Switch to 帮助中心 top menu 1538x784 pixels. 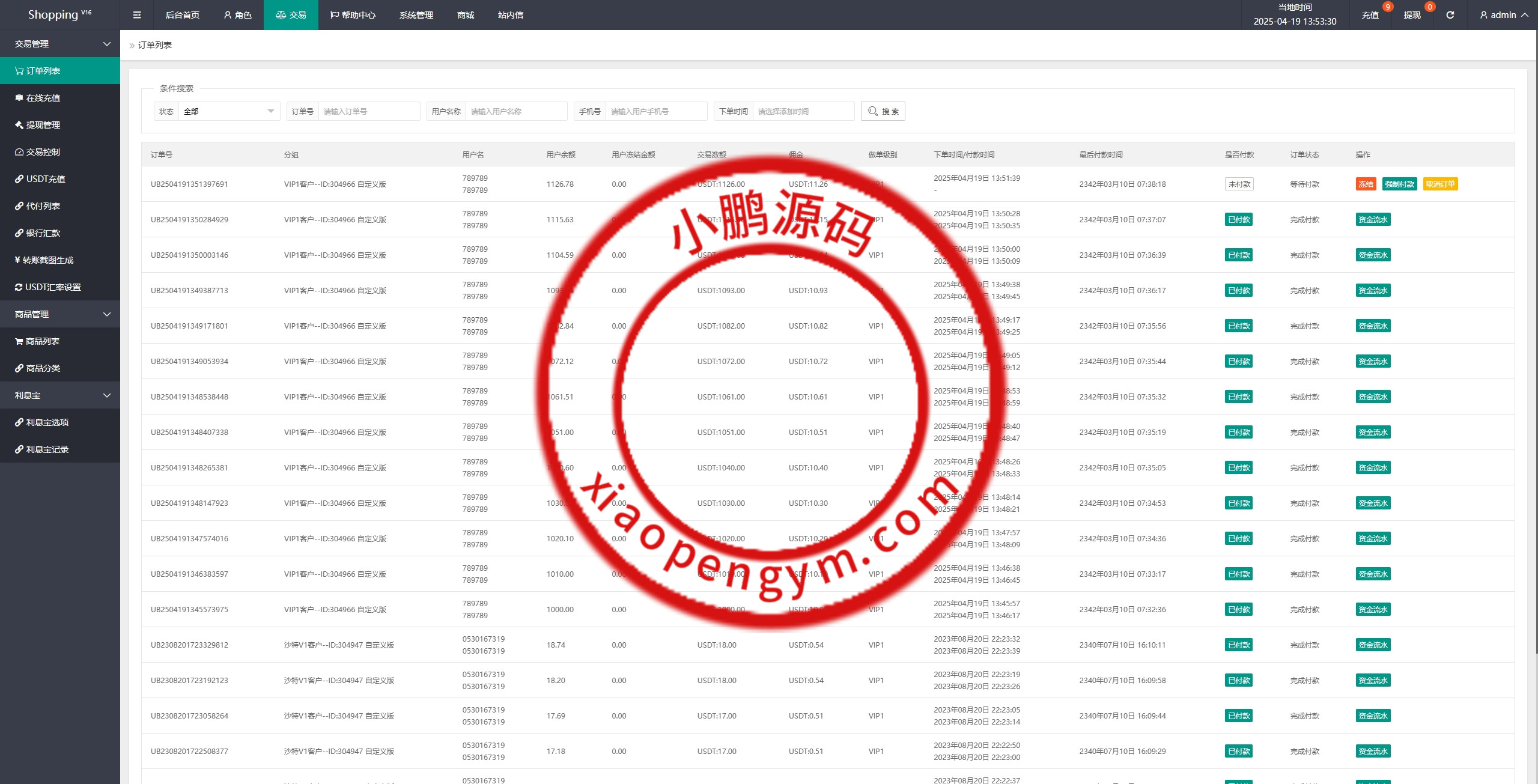click(x=353, y=15)
